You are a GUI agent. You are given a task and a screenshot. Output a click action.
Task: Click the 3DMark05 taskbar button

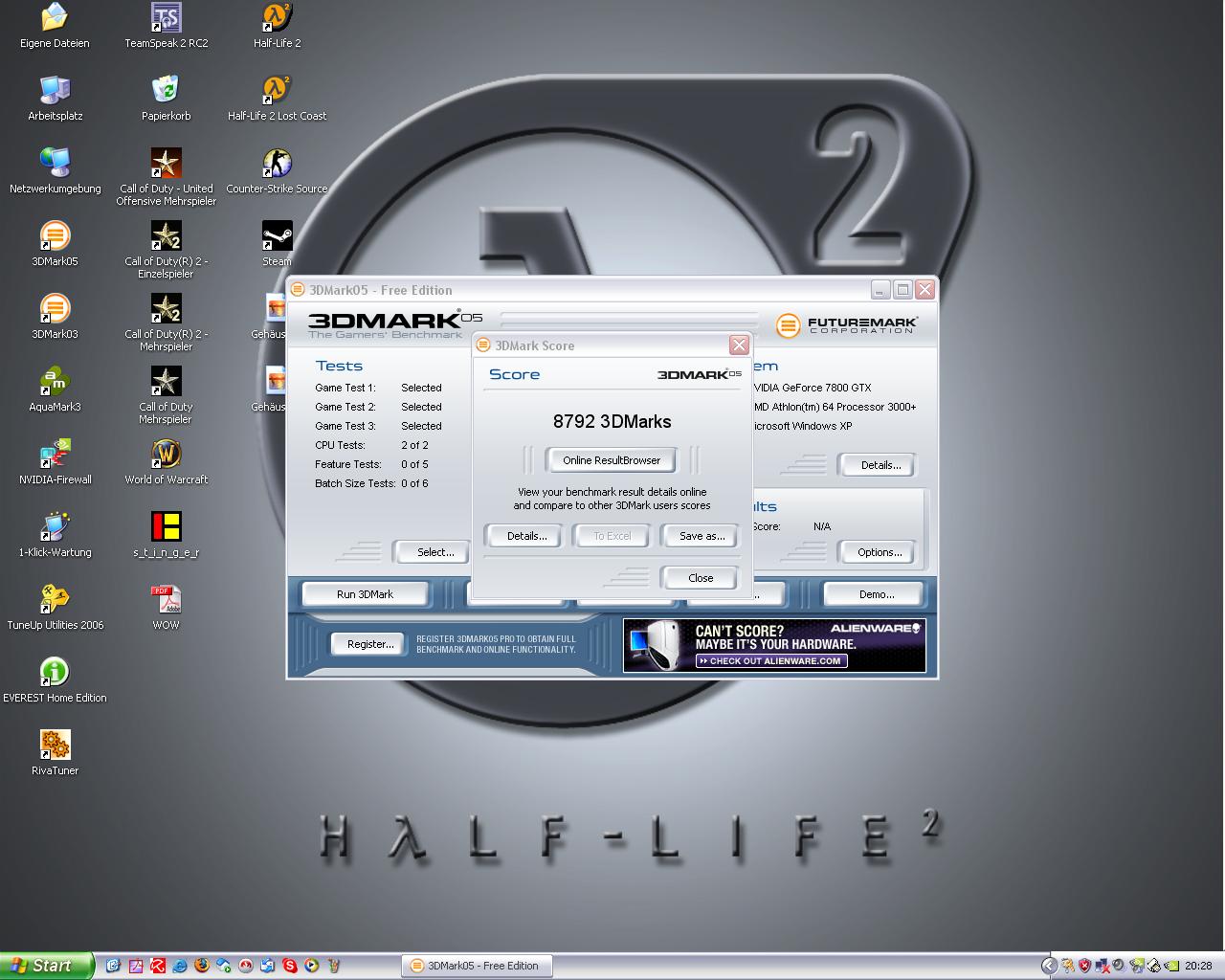(477, 966)
